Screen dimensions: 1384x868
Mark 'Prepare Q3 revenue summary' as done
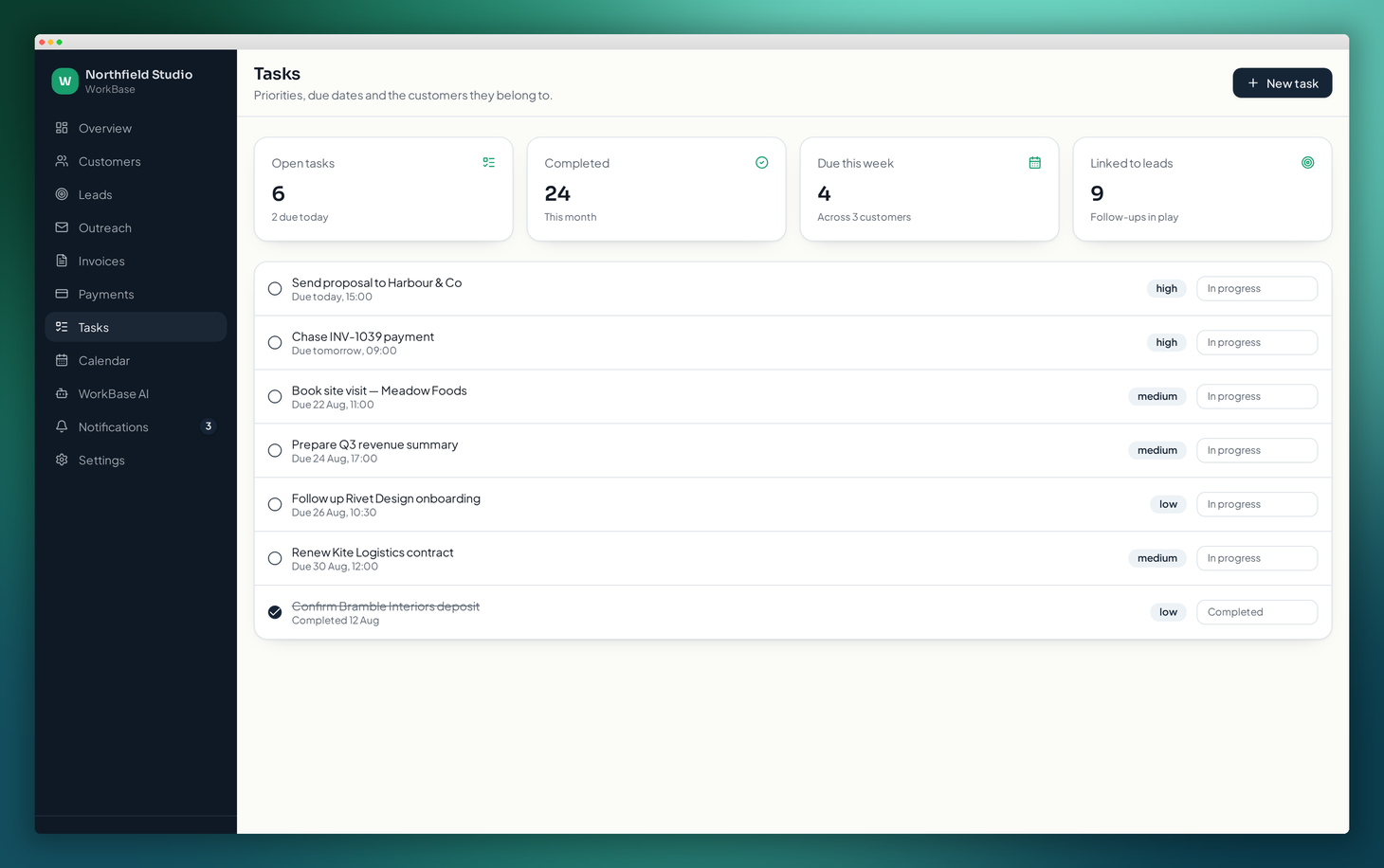point(275,451)
